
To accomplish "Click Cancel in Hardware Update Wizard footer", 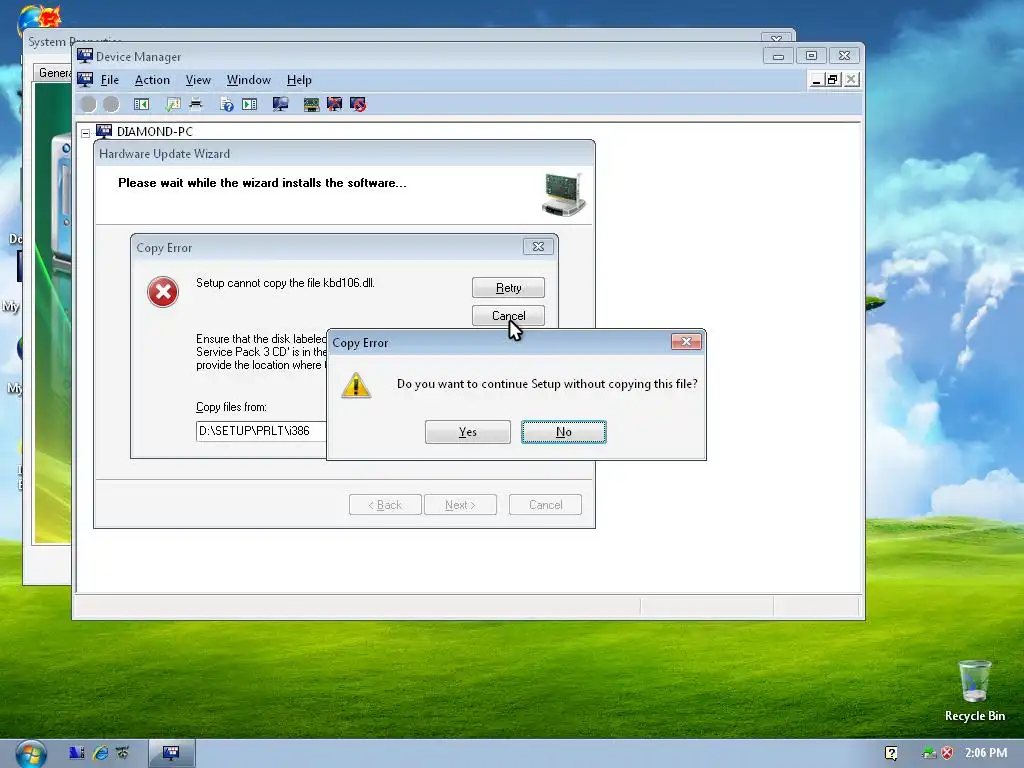I will click(x=545, y=505).
